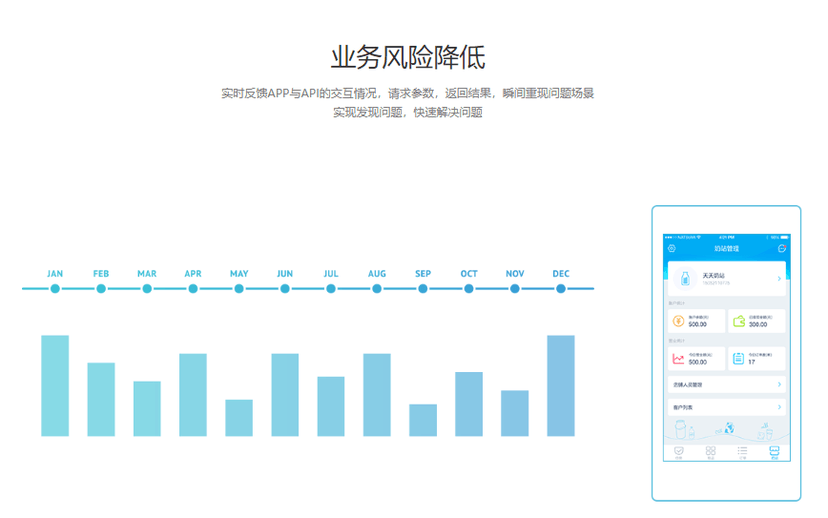Click the October bar in chart

pos(468,404)
